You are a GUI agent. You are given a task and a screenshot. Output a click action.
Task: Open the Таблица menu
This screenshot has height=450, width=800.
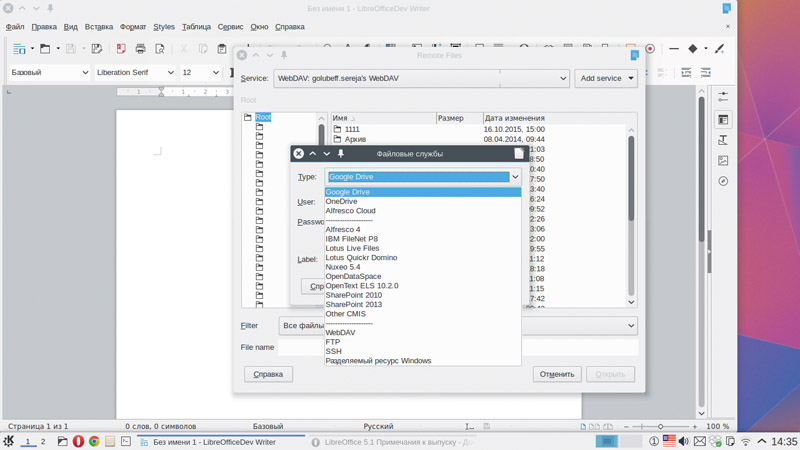(196, 27)
